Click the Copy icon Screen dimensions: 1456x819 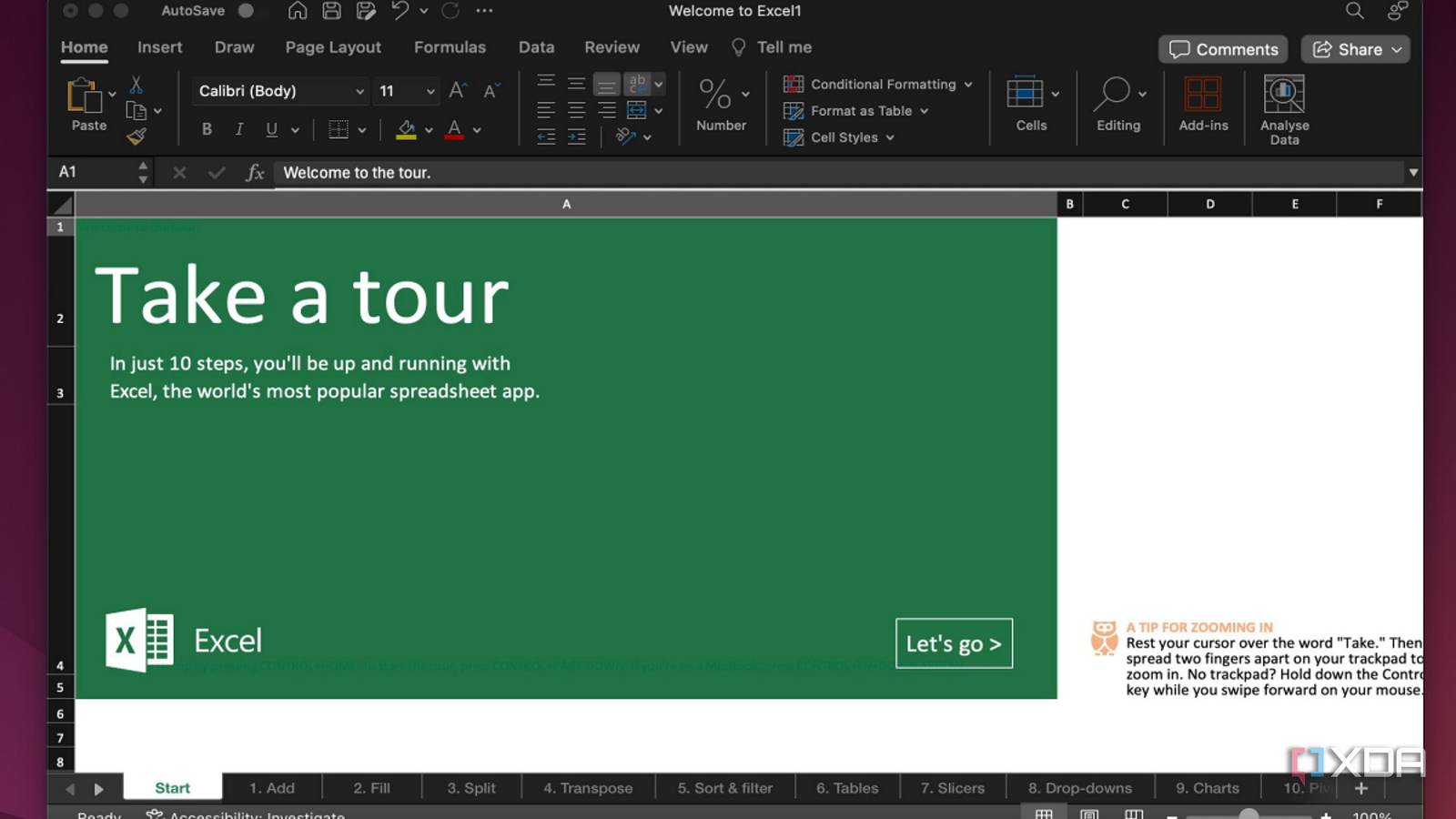tap(136, 111)
